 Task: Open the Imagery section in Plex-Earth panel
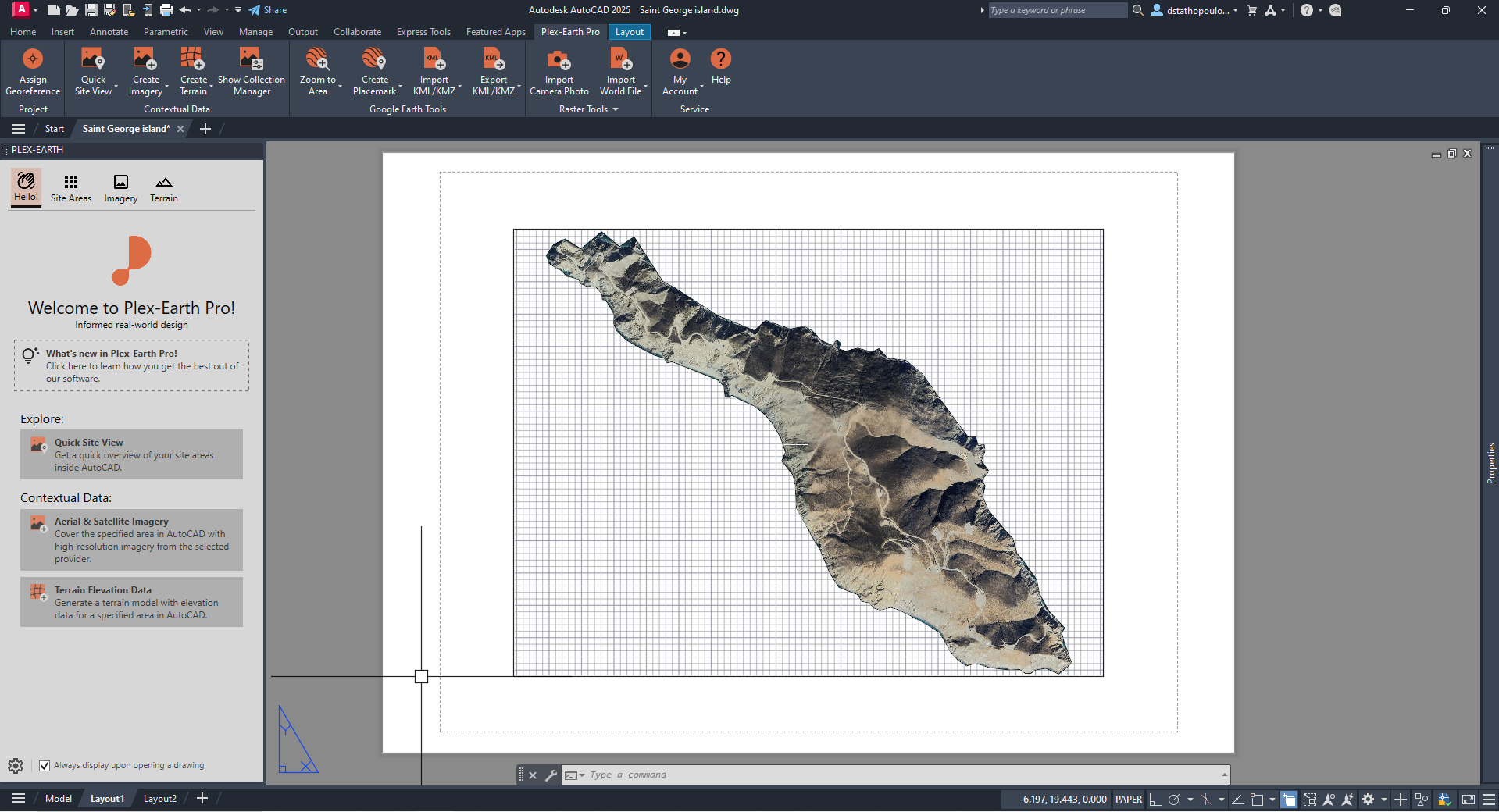121,189
